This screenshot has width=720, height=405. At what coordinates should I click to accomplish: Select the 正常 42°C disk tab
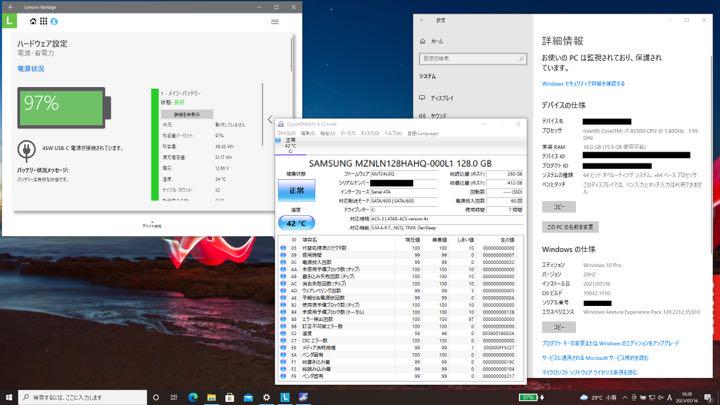290,145
